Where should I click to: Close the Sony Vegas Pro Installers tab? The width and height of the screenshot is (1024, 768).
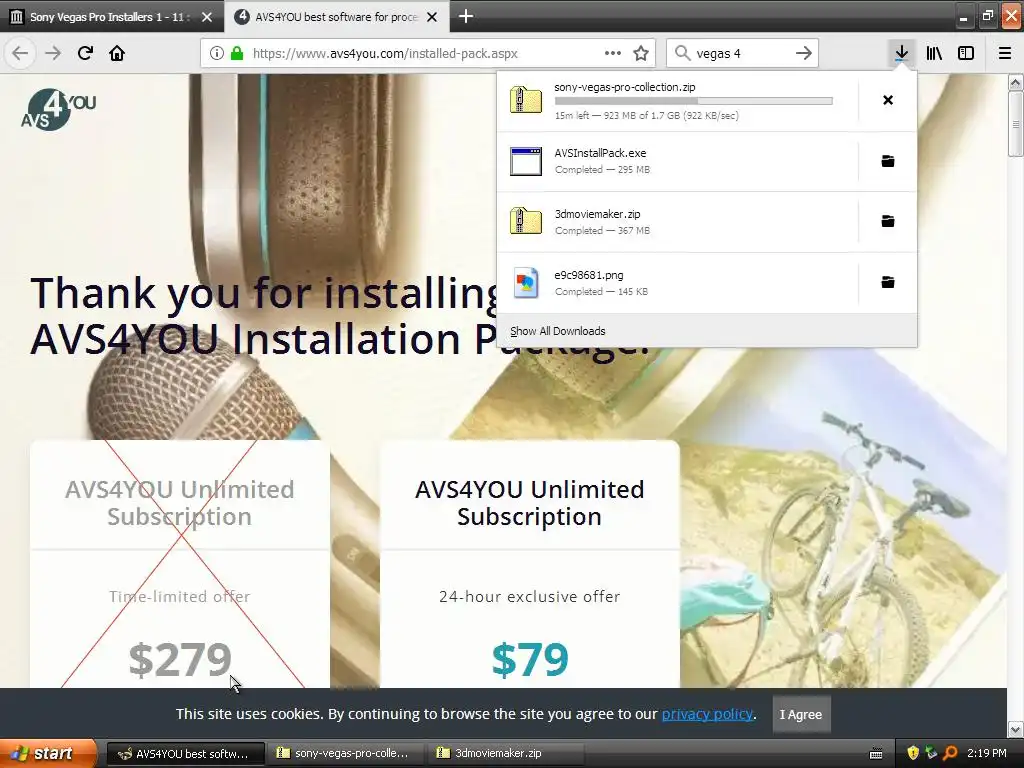[x=207, y=17]
